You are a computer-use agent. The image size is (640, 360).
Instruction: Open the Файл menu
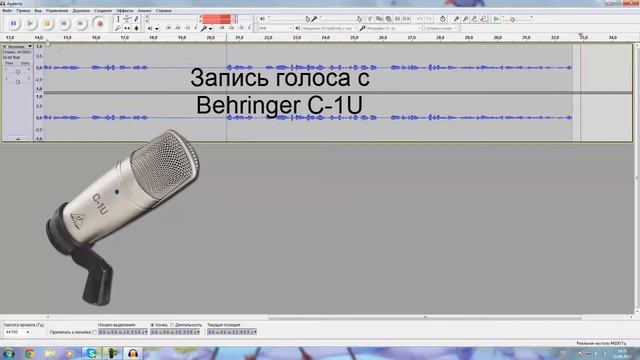7,11
